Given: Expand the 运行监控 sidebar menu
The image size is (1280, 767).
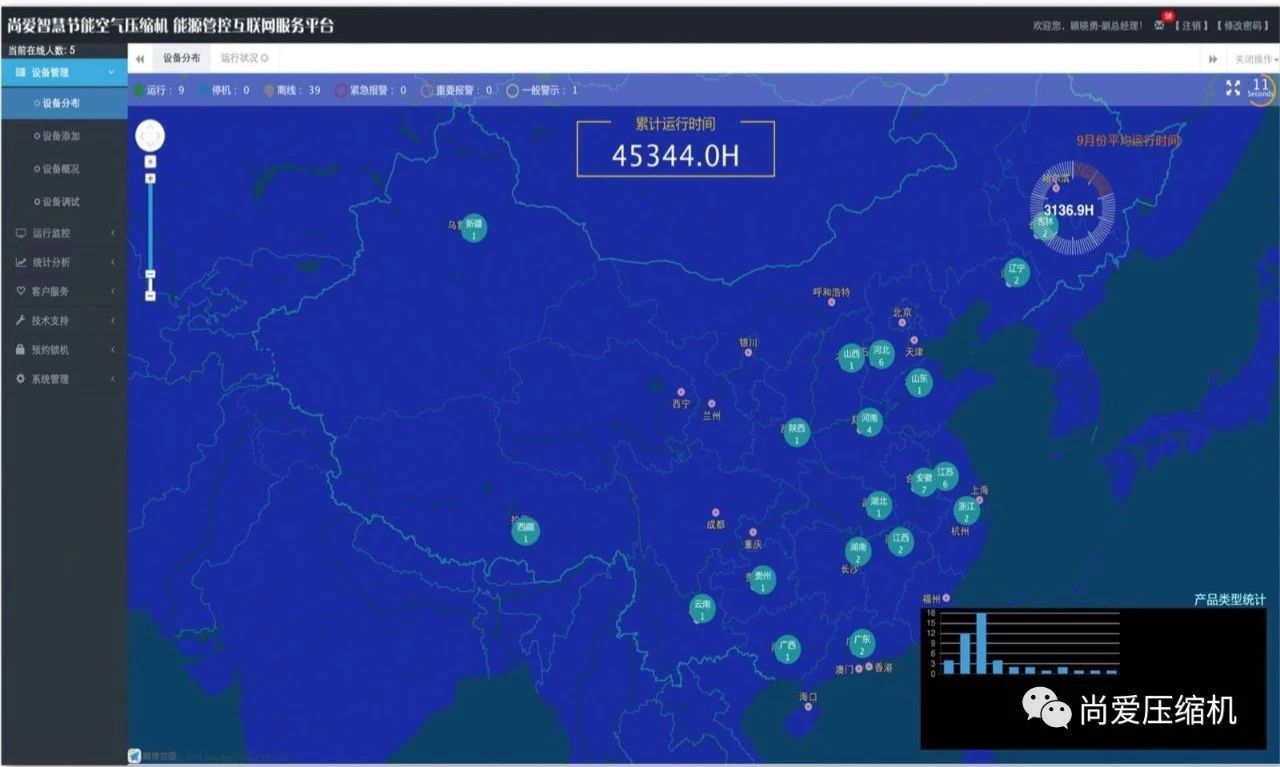Looking at the screenshot, I should [64, 233].
